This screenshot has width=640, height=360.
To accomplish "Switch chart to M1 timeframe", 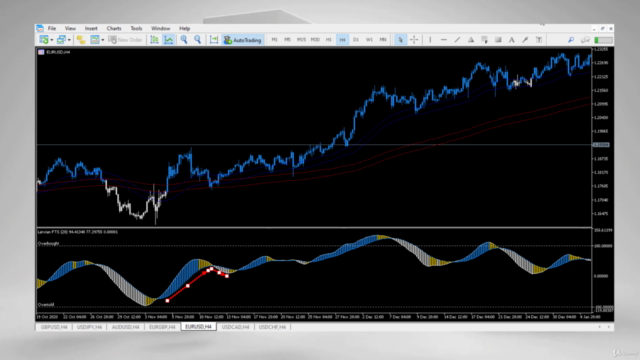I will point(274,40).
